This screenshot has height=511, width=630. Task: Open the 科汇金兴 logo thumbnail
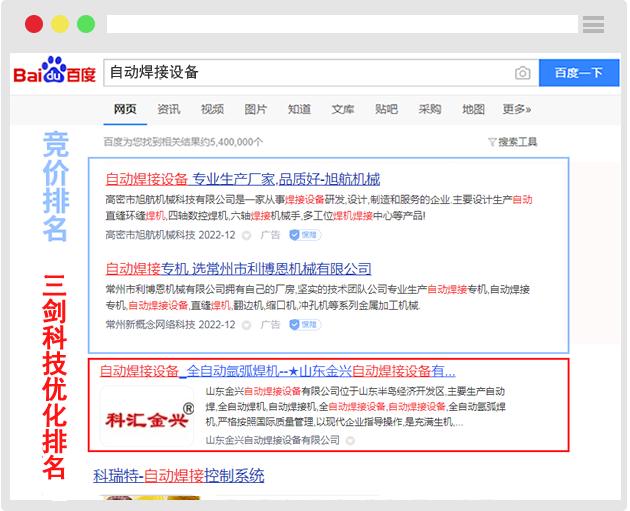click(x=147, y=416)
